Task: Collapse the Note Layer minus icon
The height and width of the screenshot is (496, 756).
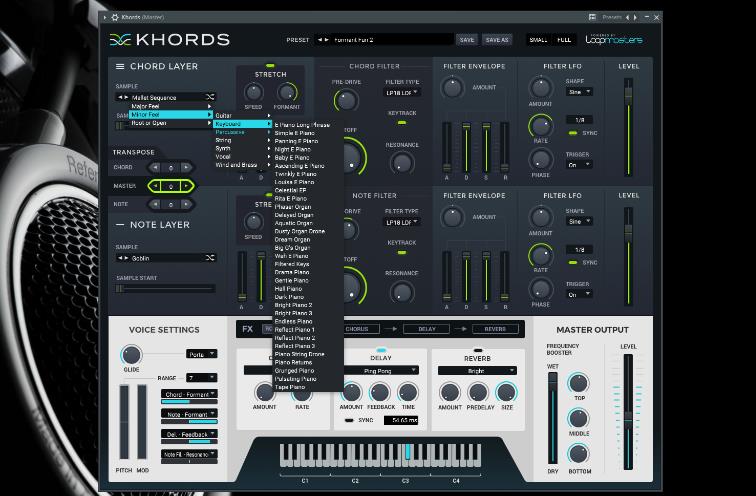Action: (x=120, y=225)
